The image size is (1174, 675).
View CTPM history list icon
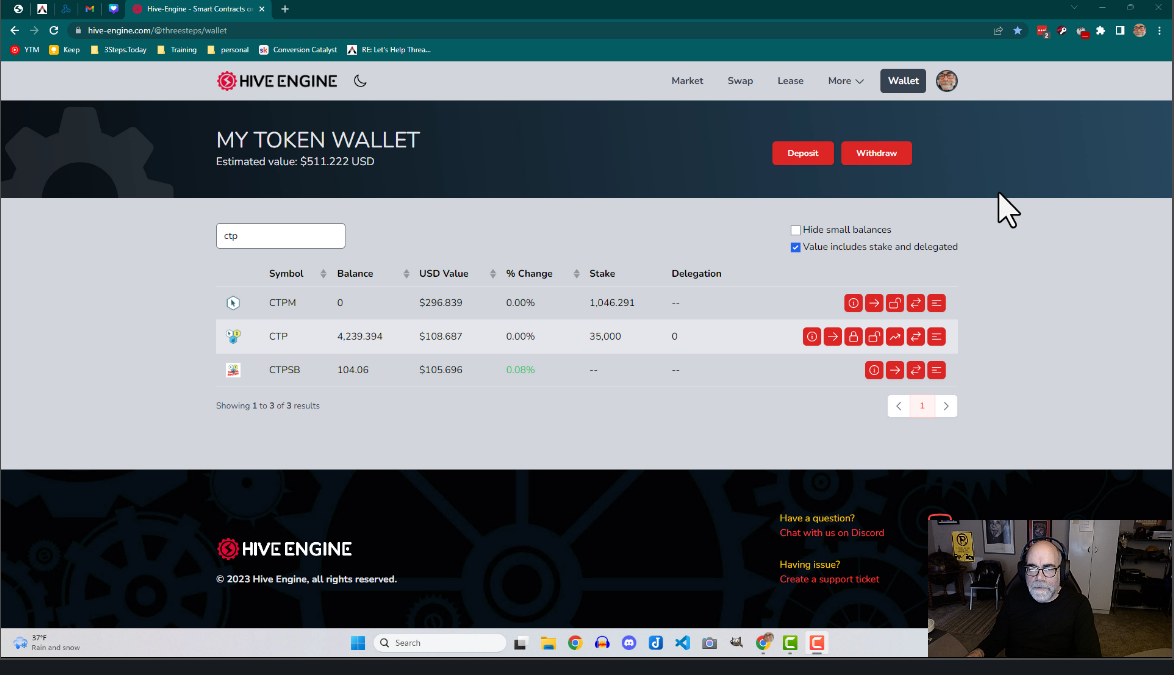pyautogui.click(x=937, y=303)
